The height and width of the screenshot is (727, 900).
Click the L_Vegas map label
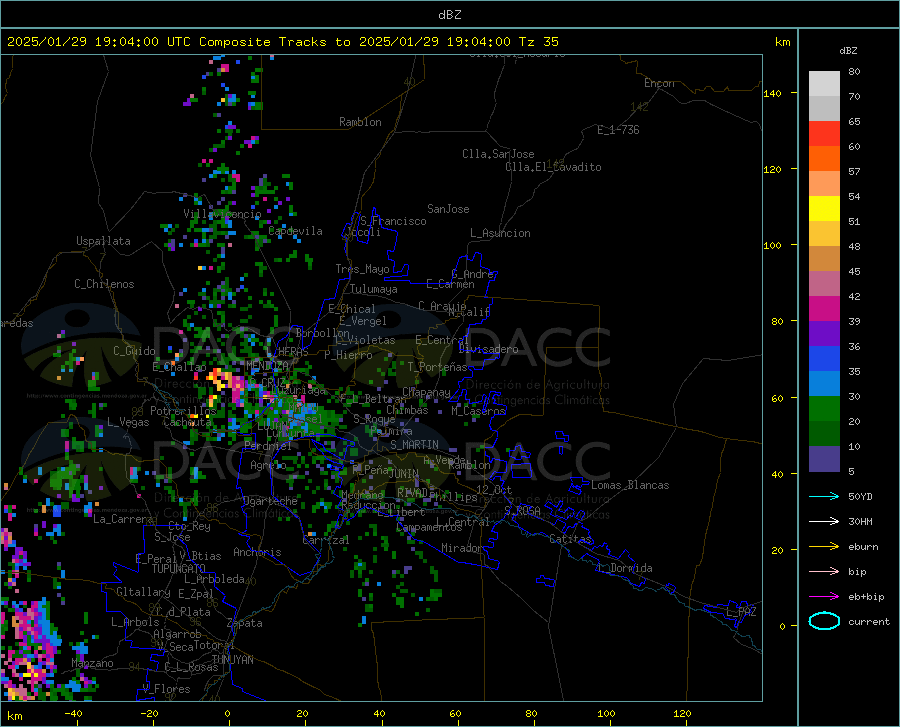129,422
